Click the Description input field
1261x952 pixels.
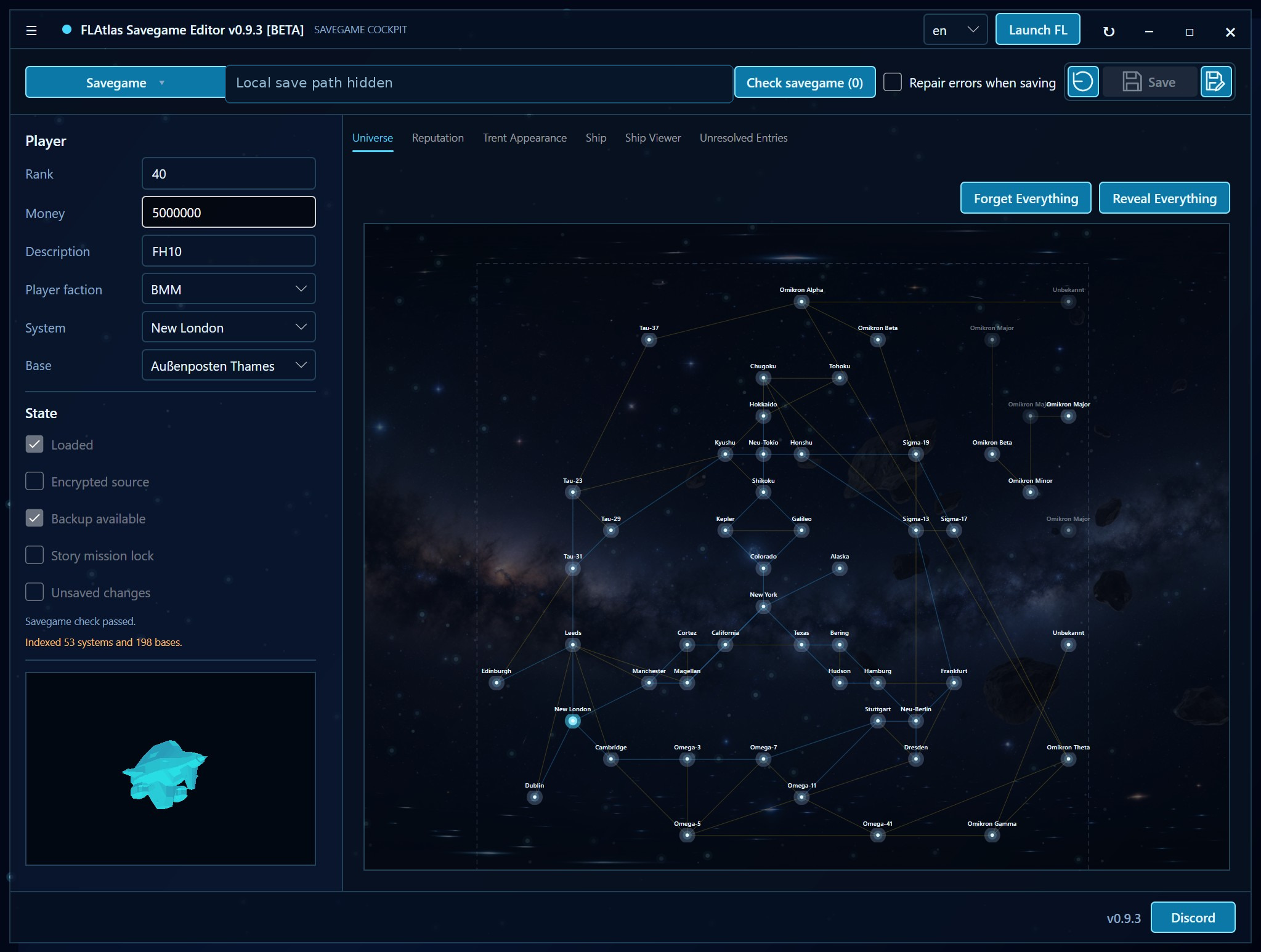tap(229, 251)
